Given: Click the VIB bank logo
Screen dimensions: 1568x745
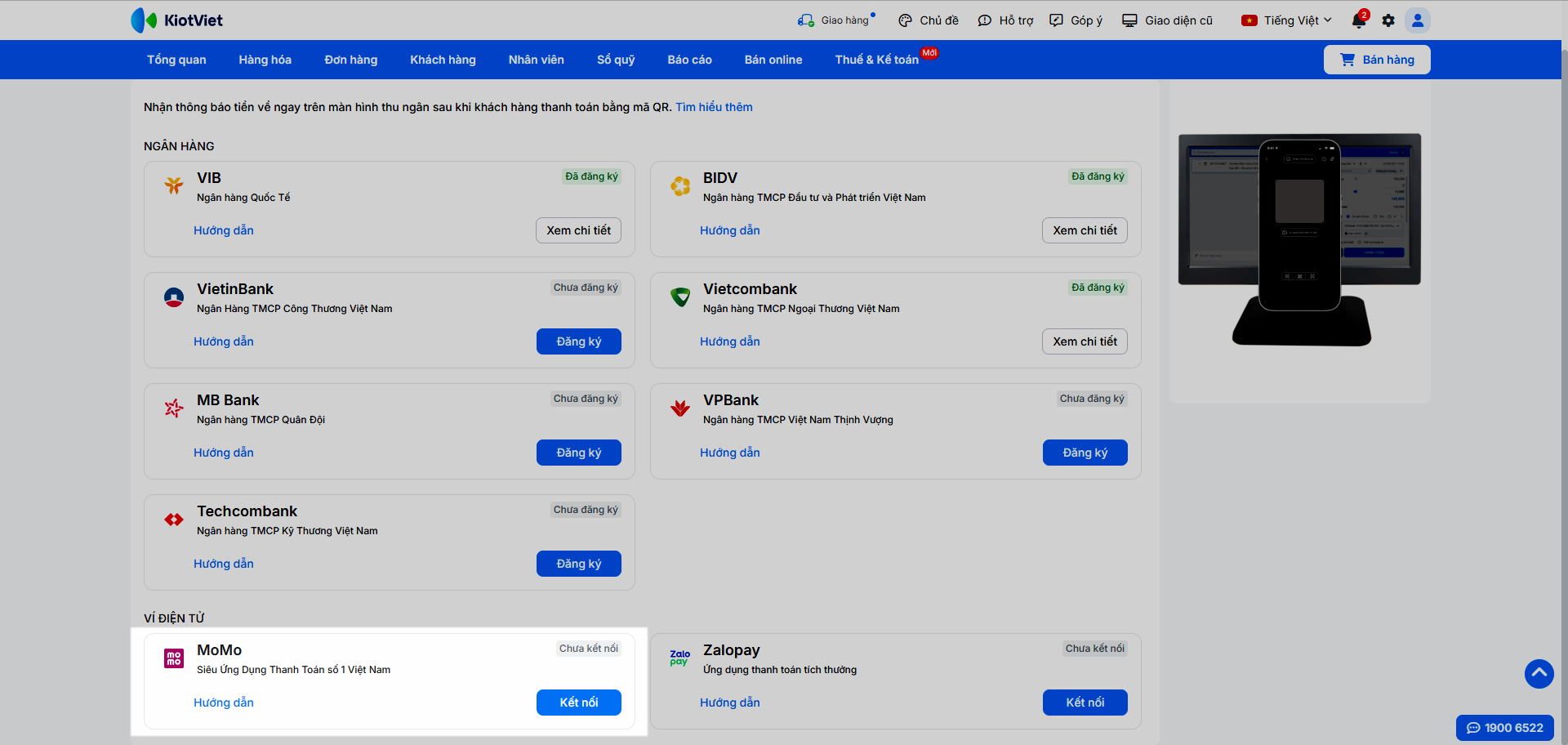Looking at the screenshot, I should click(x=174, y=185).
